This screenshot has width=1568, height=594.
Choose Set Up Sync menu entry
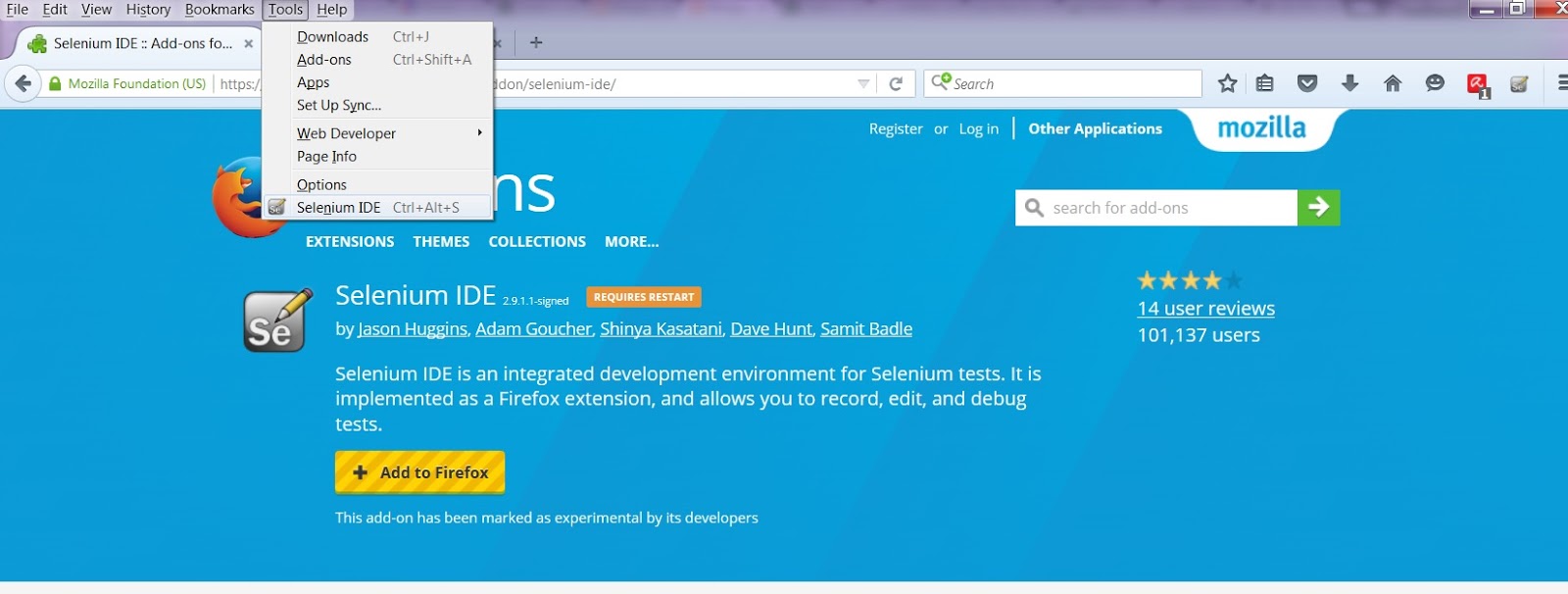coord(377,105)
